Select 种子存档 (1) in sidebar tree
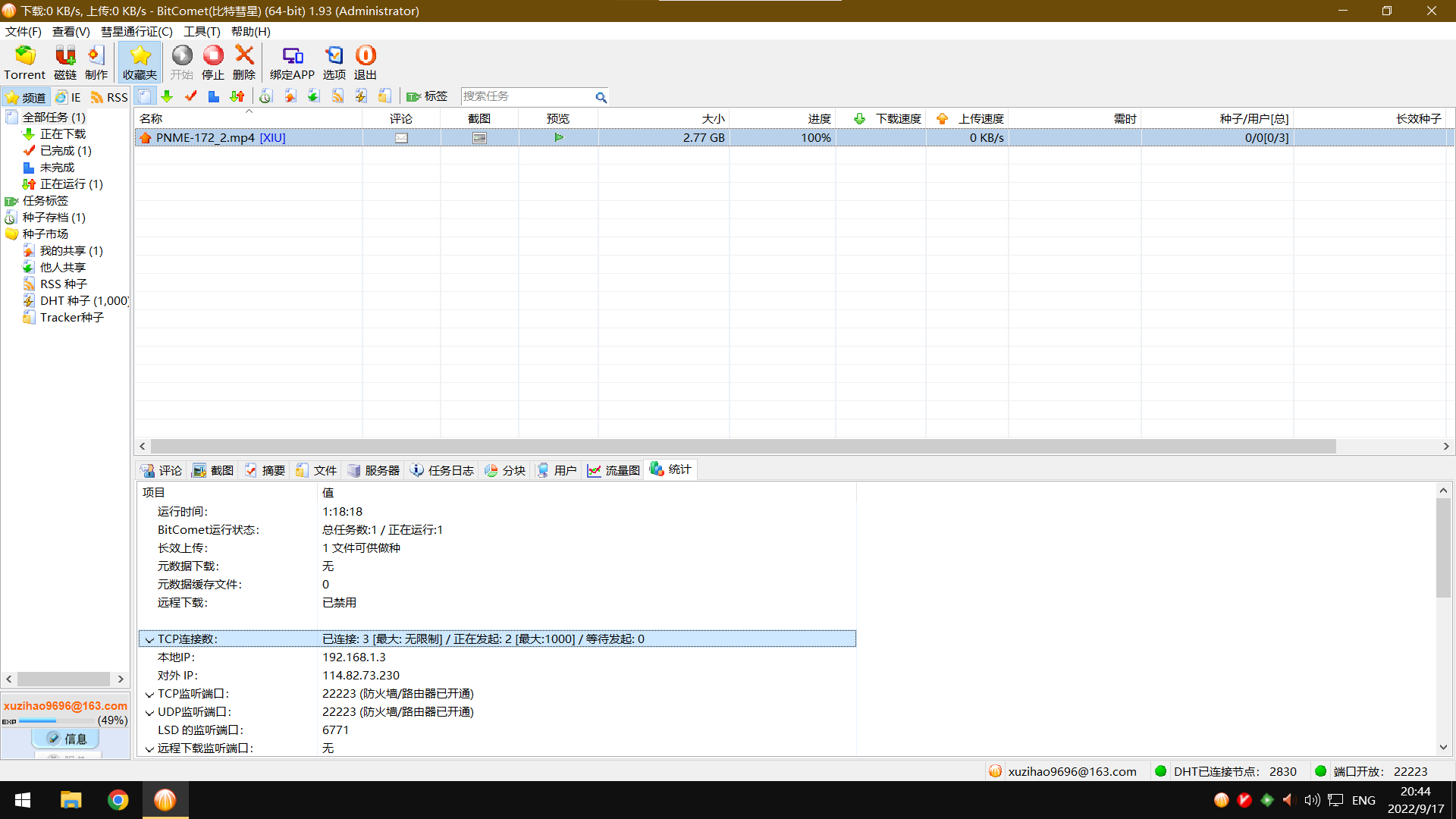The image size is (1456, 819). coord(54,218)
